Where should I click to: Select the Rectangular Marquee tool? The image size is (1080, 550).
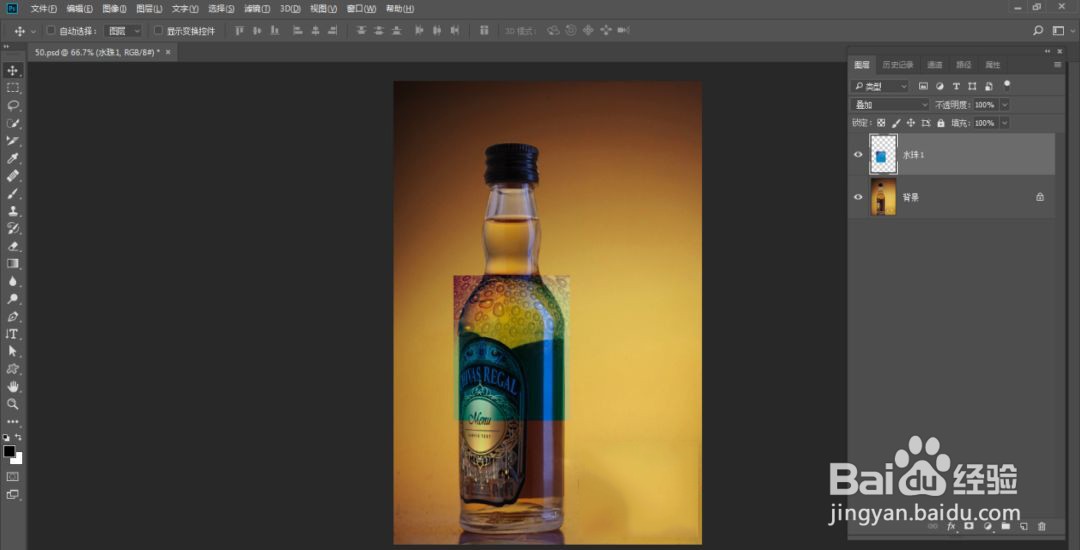coord(12,88)
